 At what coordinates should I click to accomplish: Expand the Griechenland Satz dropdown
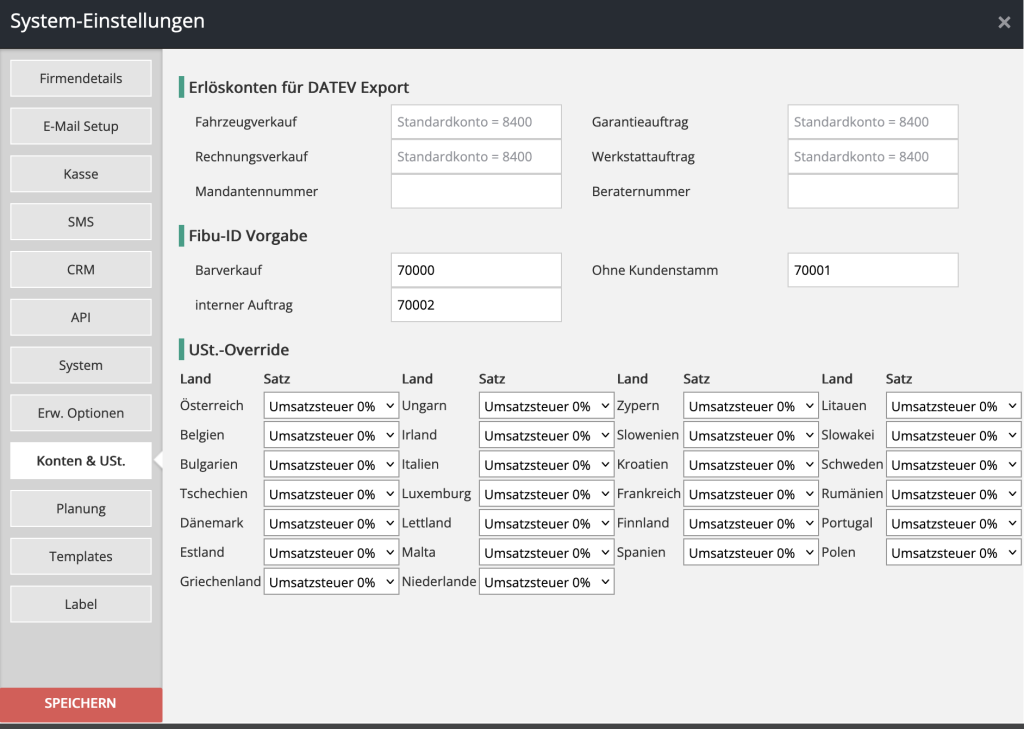click(331, 582)
